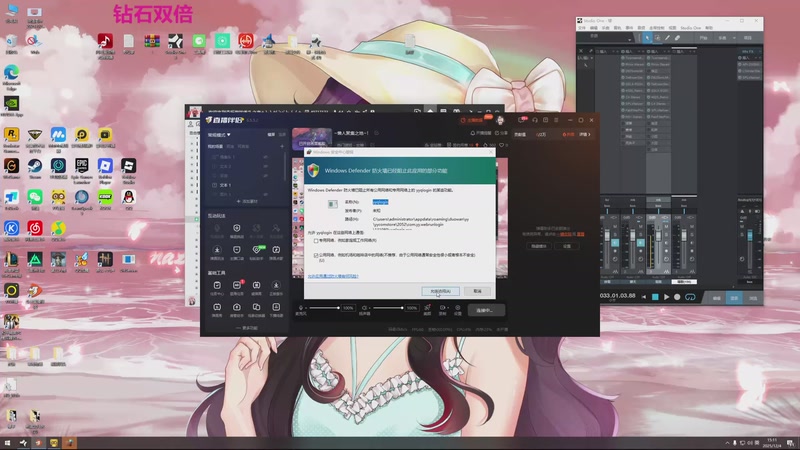The image size is (800, 450).
Task: Toggle the Record button in Studio One transport
Action: click(677, 297)
